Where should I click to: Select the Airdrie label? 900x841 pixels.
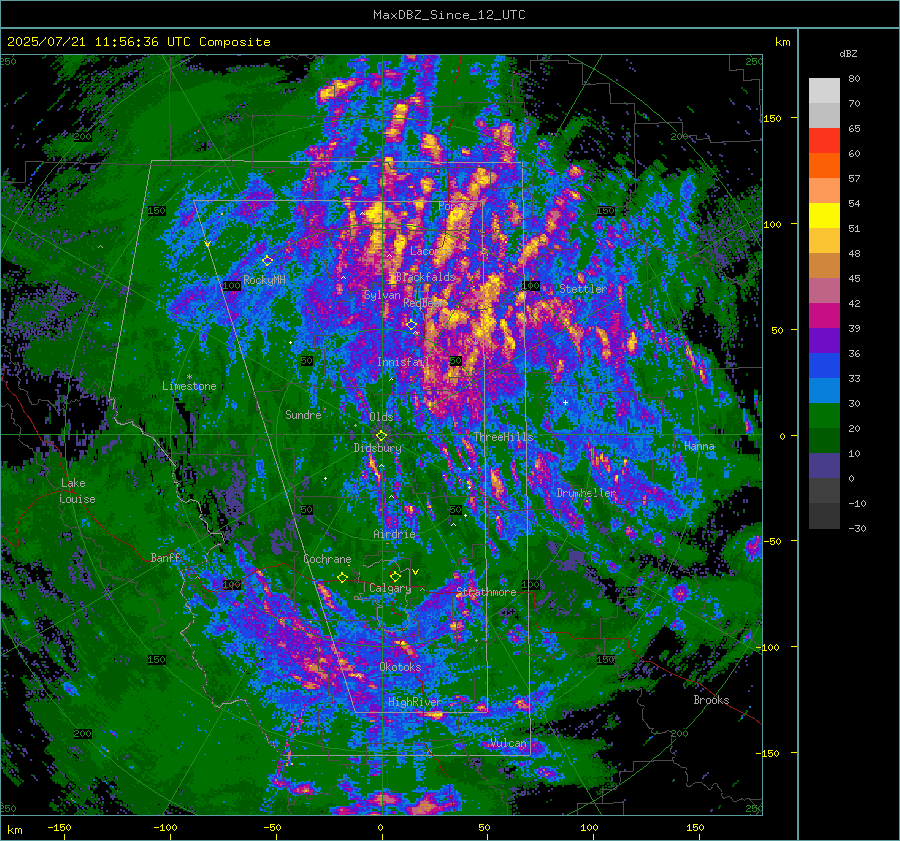coord(394,534)
